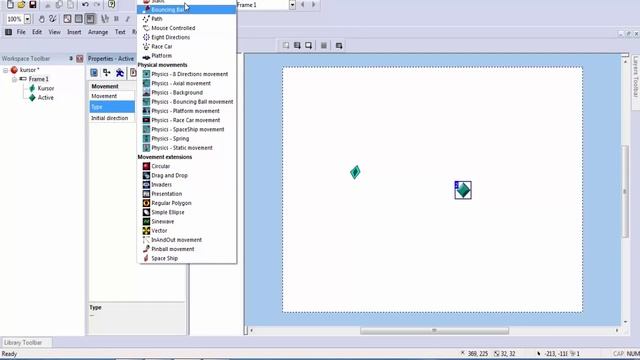Choose Physics - SpaceShip movement
The image size is (640, 360).
[187, 129]
